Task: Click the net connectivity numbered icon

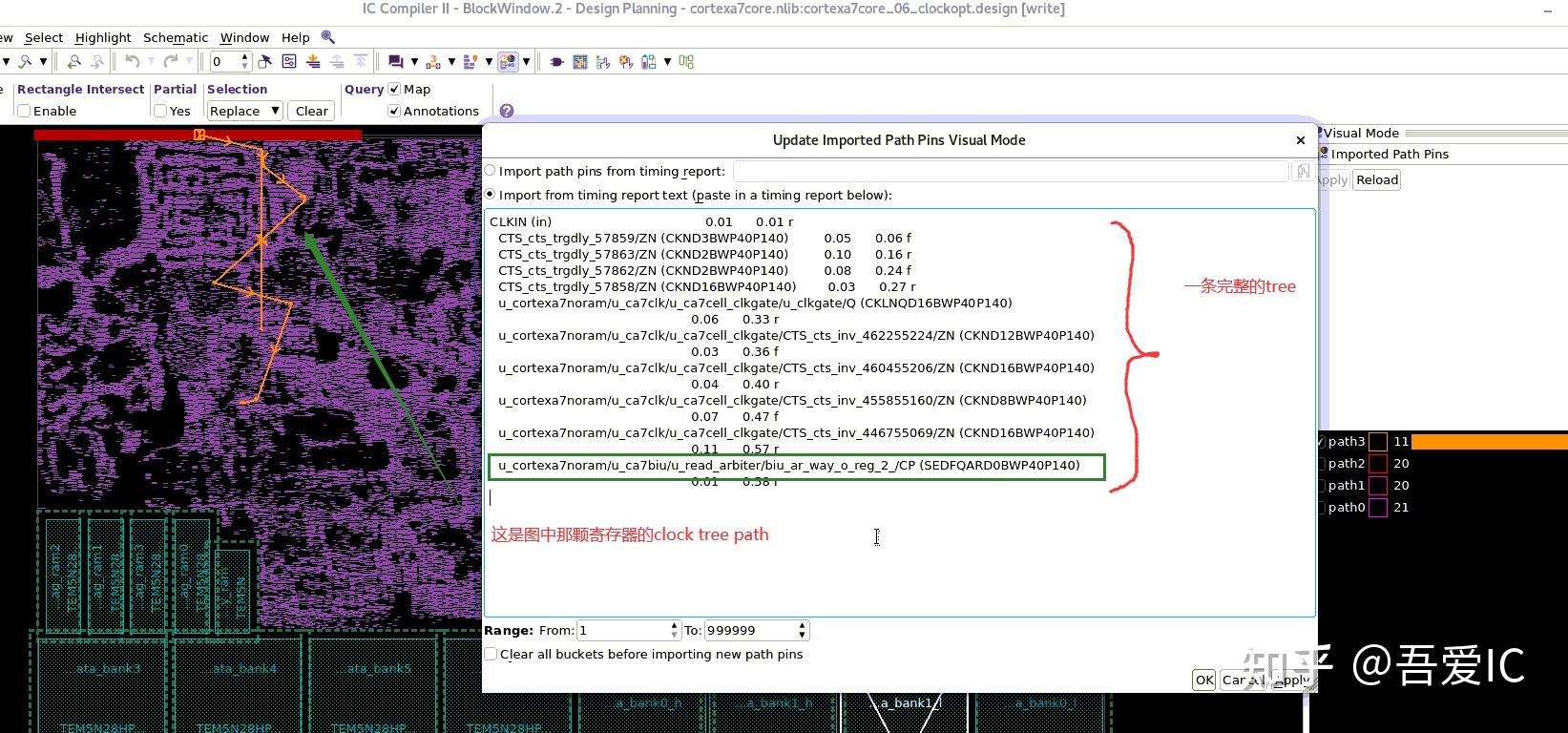Action: coord(433,61)
